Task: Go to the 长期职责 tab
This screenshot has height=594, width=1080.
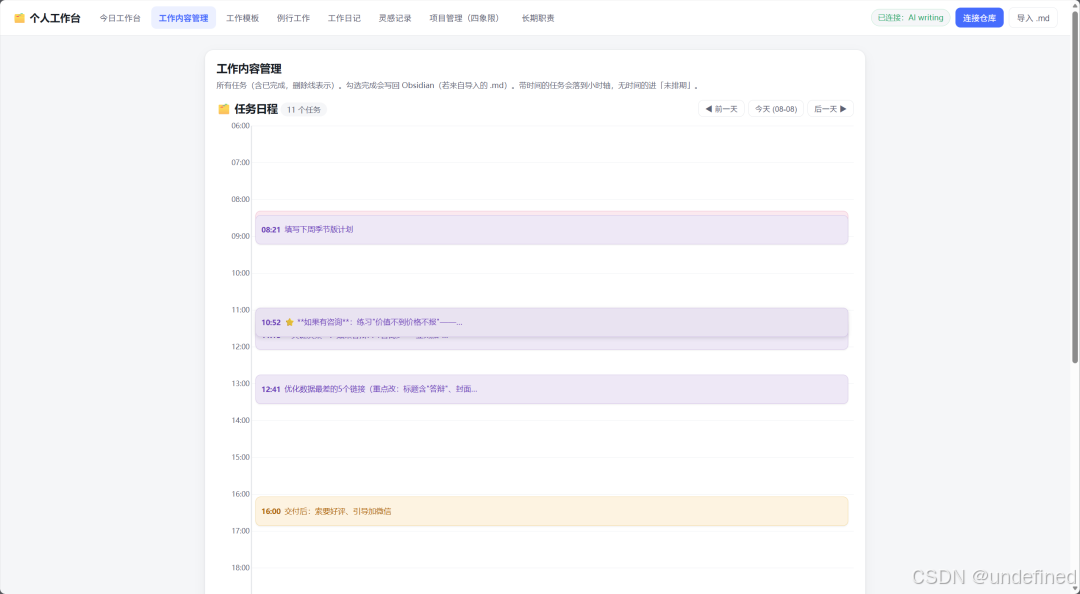Action: click(x=538, y=18)
